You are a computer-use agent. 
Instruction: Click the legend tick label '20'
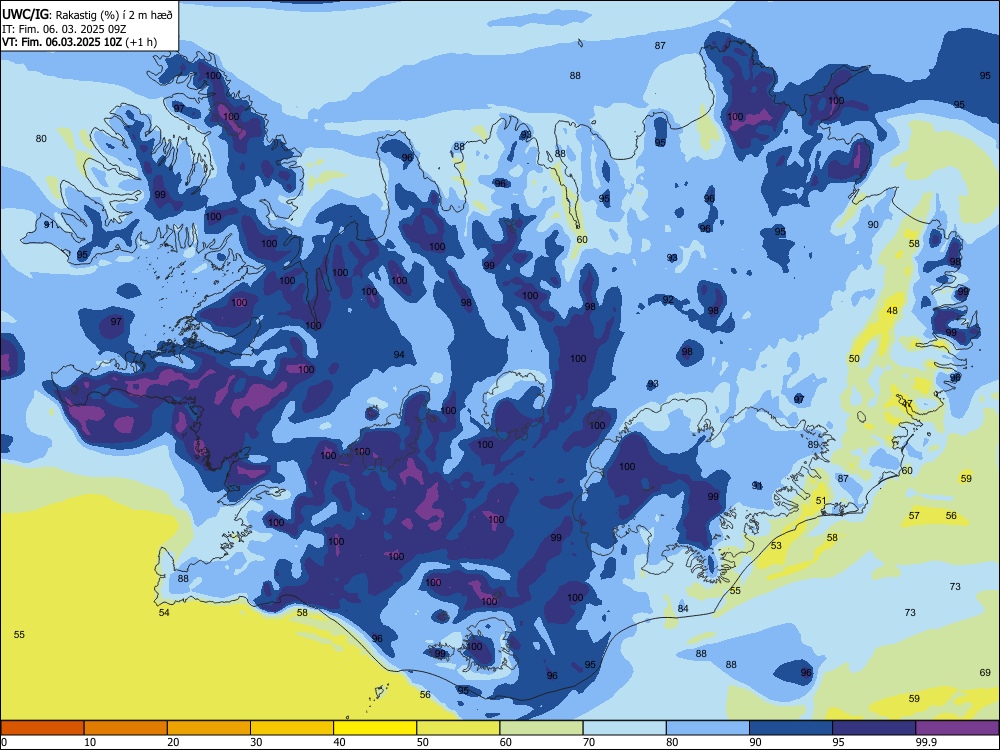click(173, 742)
